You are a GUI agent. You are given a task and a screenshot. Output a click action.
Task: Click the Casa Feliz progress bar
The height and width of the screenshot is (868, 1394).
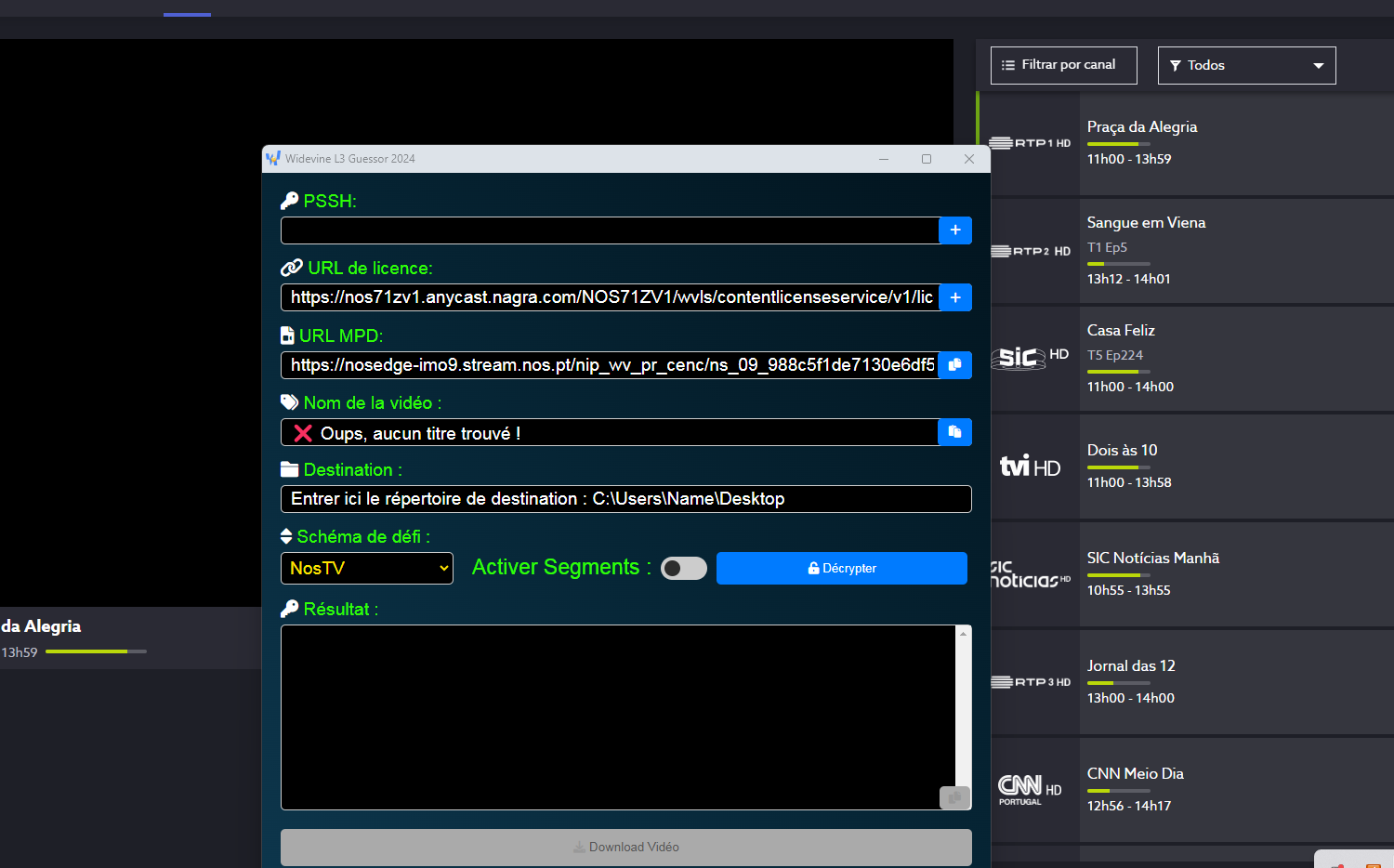1119,372
